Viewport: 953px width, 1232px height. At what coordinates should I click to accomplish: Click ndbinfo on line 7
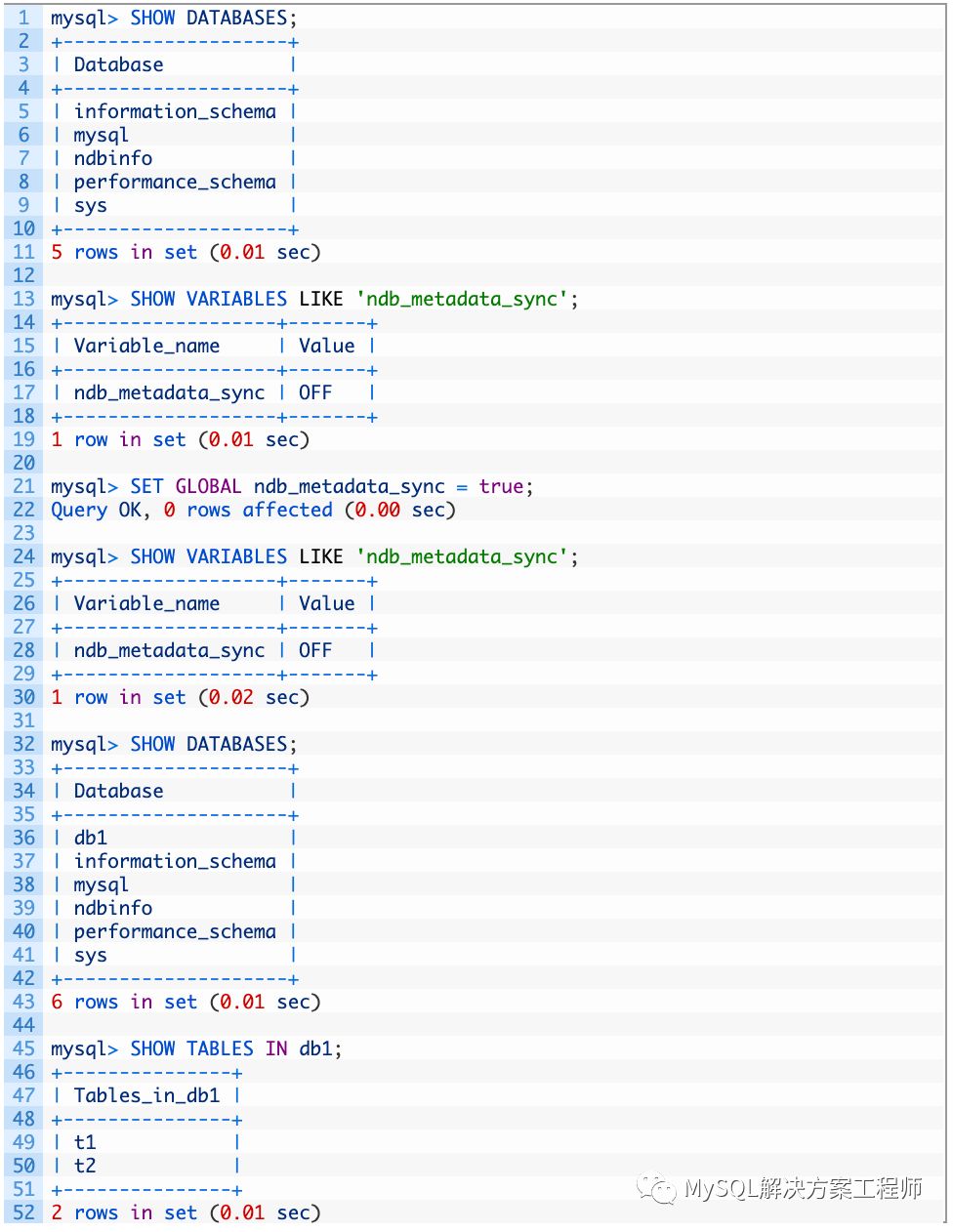pos(112,158)
